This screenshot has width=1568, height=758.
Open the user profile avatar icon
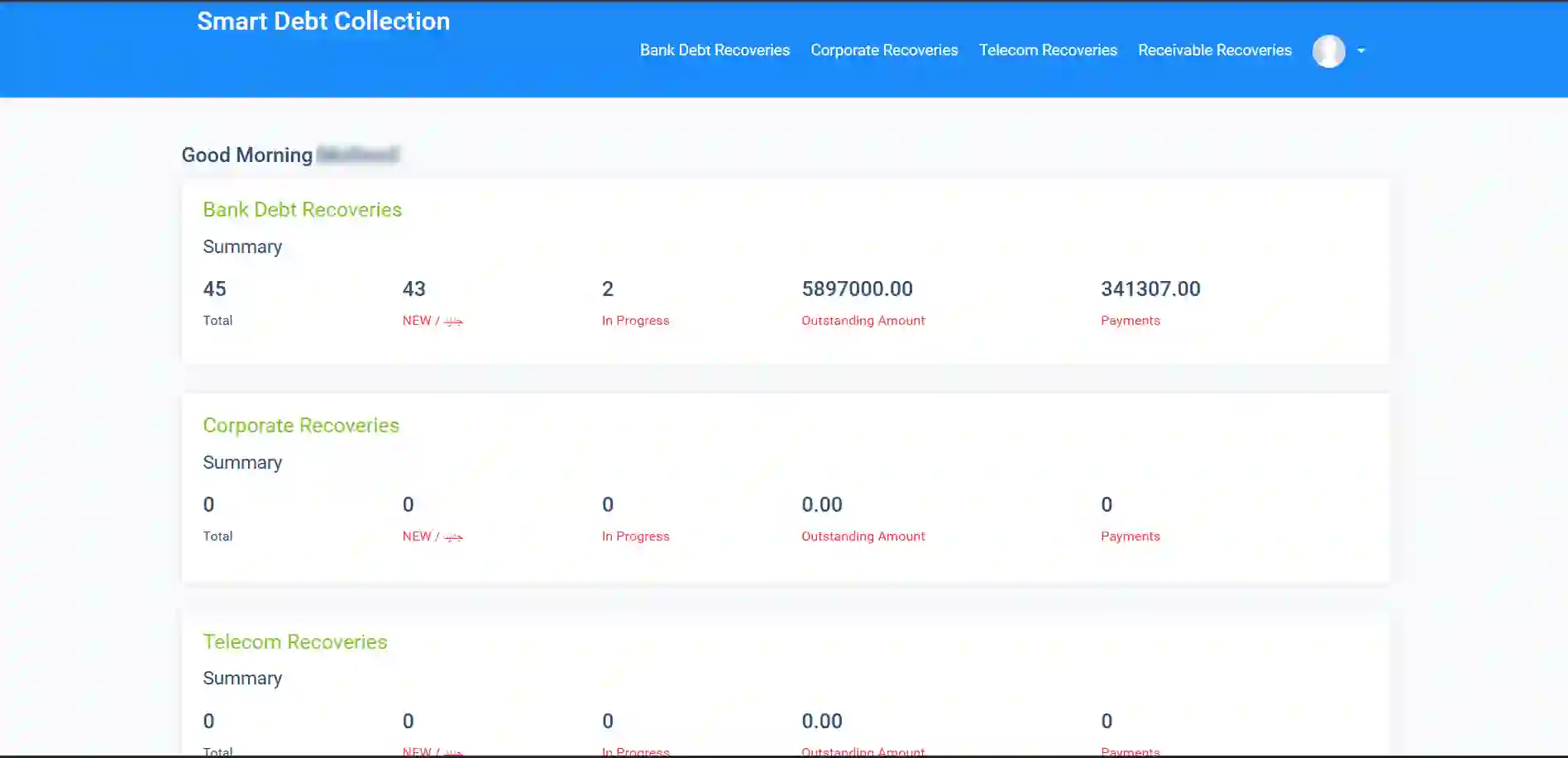(1329, 50)
